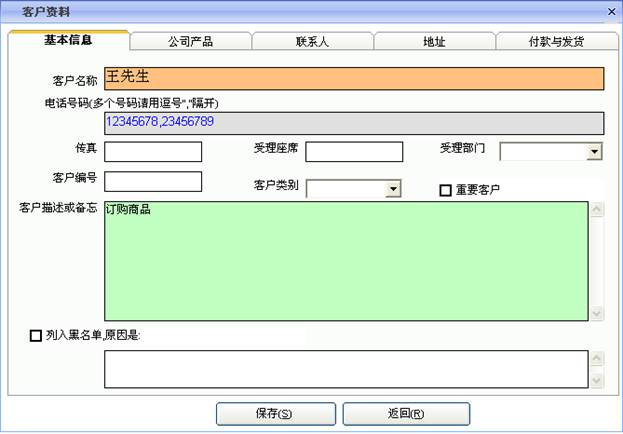
Task: Open the 联系人 tab
Action: 312,41
